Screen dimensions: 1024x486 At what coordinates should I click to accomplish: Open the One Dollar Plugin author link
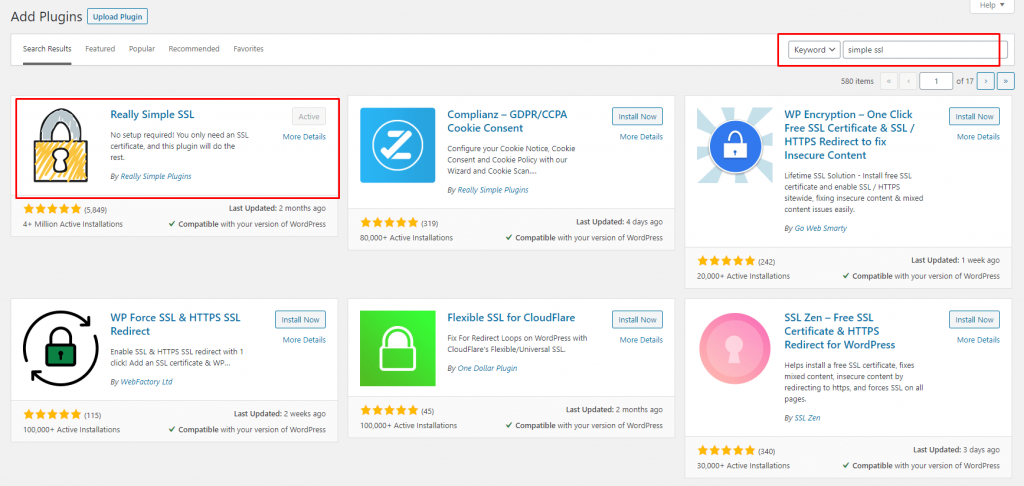pos(487,368)
